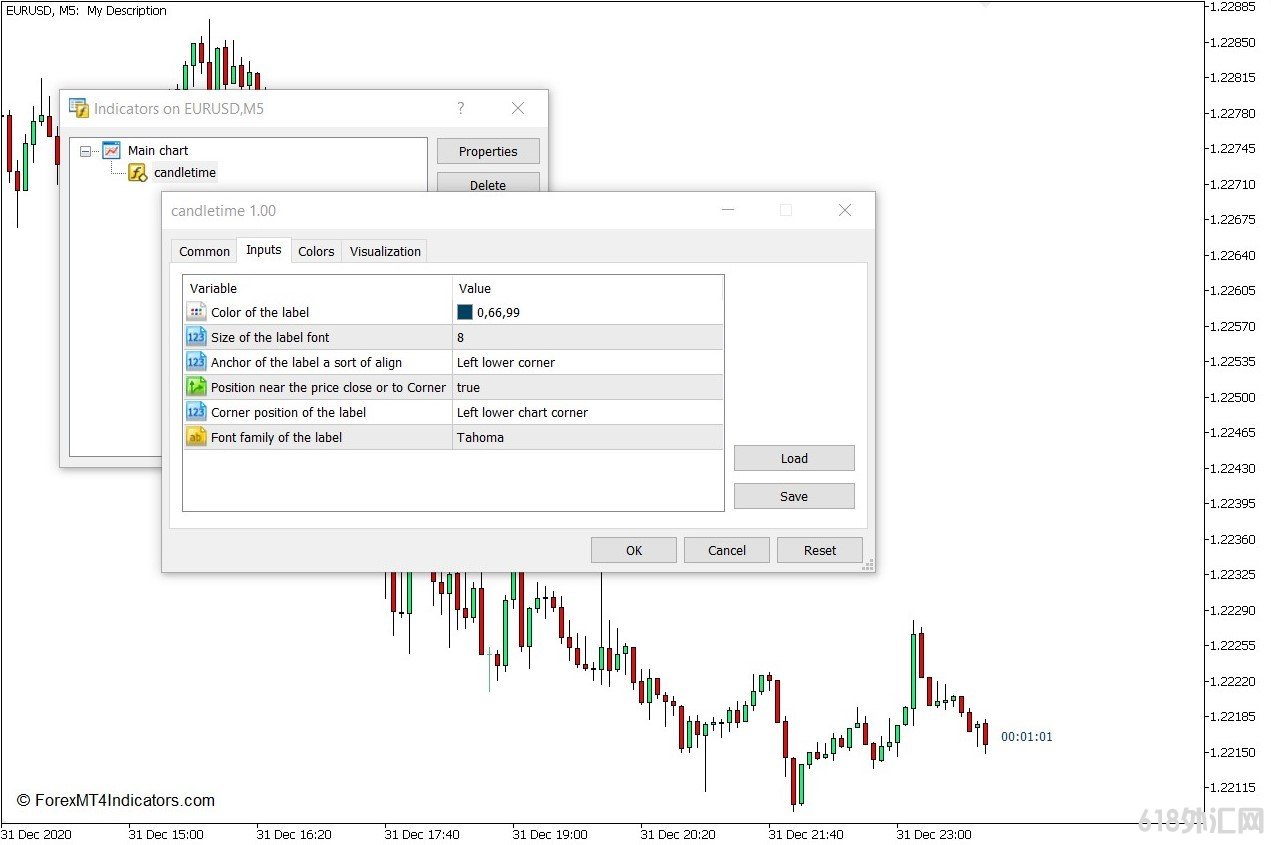
Task: Click the candletime indicator icon in tree
Action: pyautogui.click(x=138, y=173)
